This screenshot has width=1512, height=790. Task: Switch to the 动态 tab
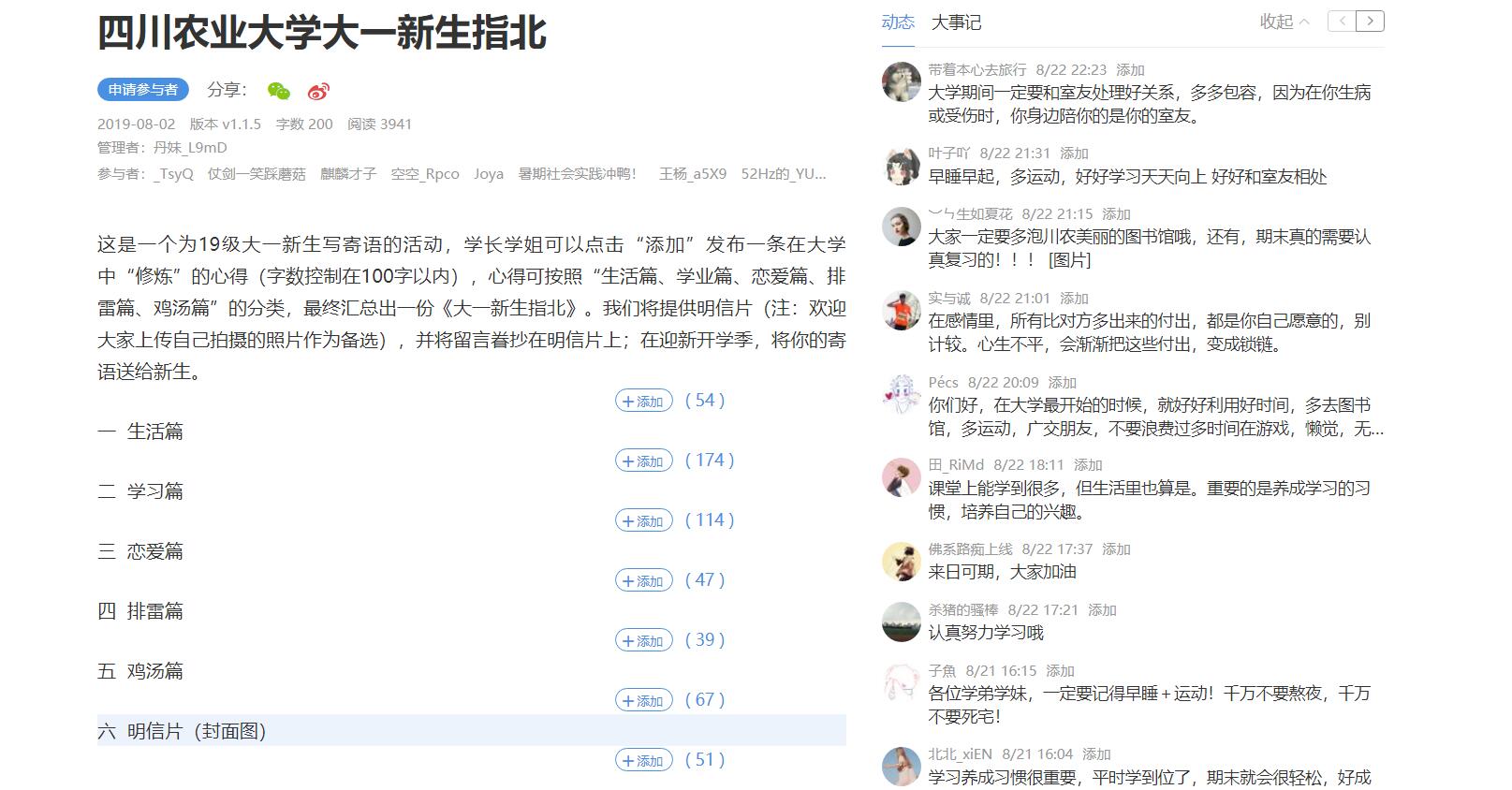click(x=898, y=22)
